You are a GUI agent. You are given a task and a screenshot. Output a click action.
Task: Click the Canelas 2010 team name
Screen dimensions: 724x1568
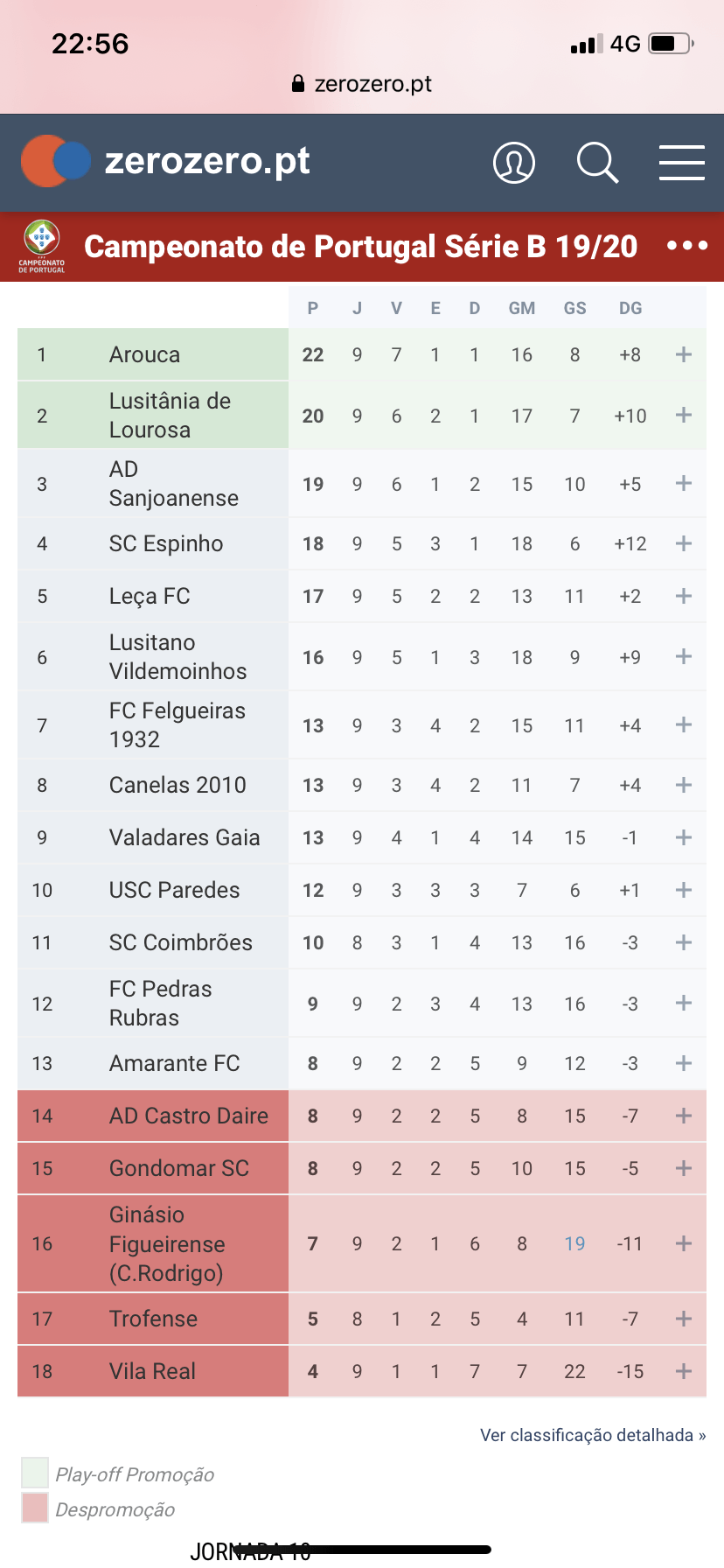coord(178,785)
